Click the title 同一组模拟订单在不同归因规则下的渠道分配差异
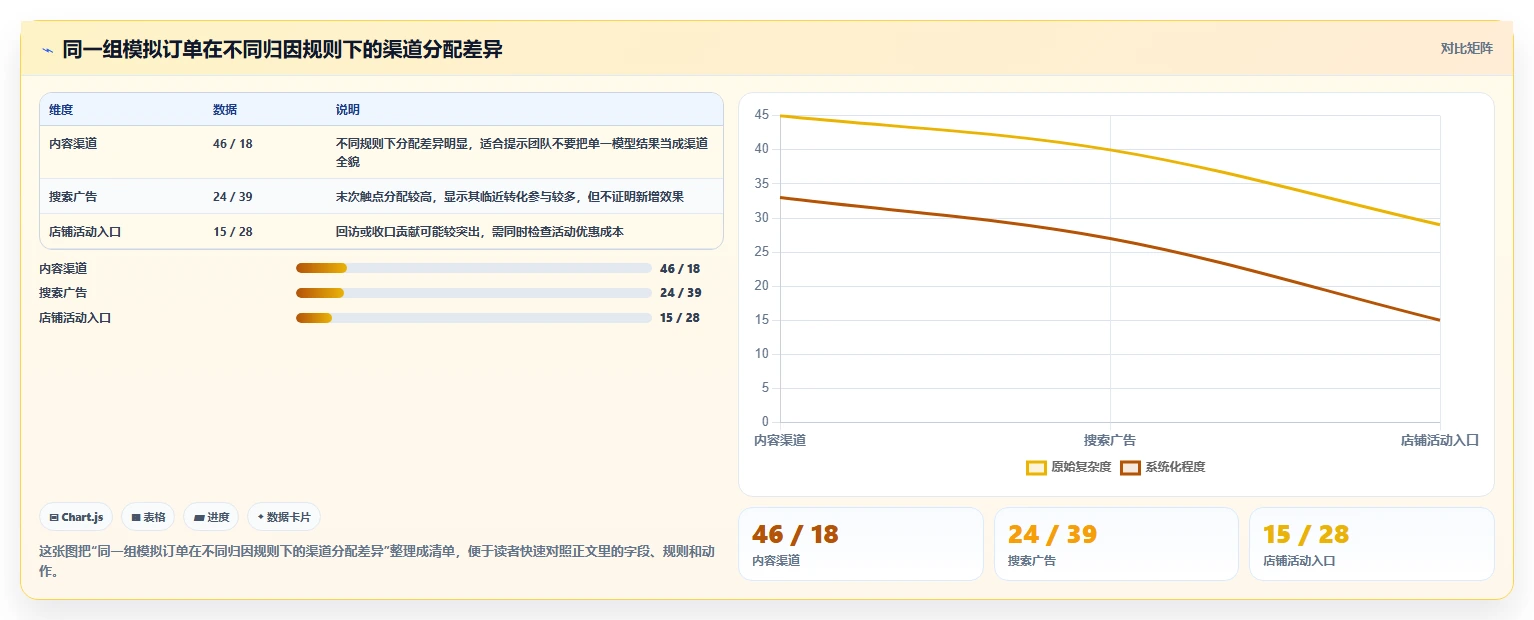The height and width of the screenshot is (620, 1534). tap(282, 50)
